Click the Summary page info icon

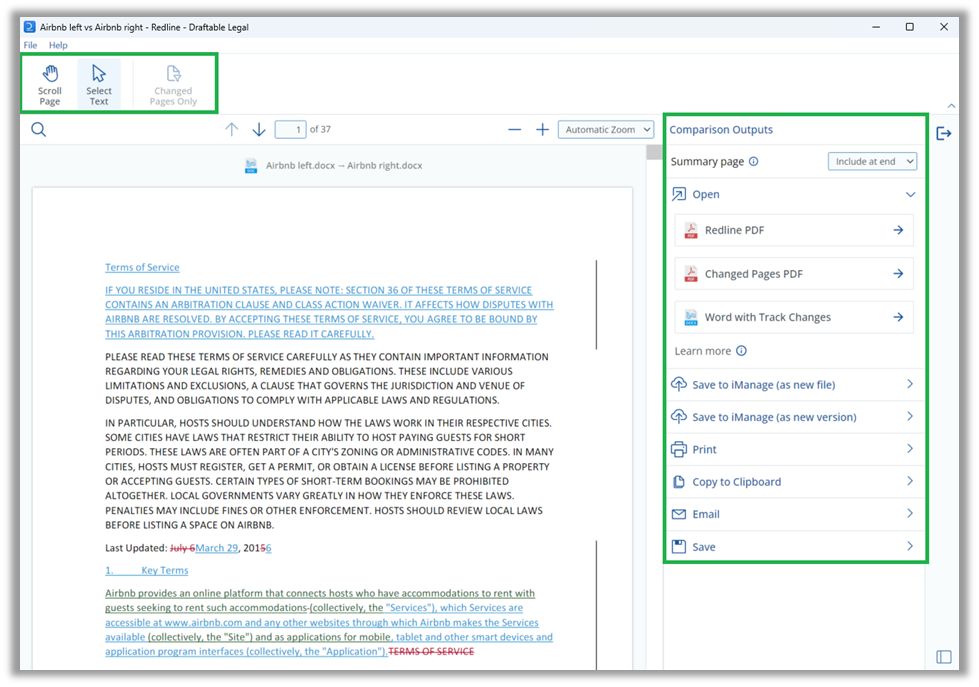point(754,161)
